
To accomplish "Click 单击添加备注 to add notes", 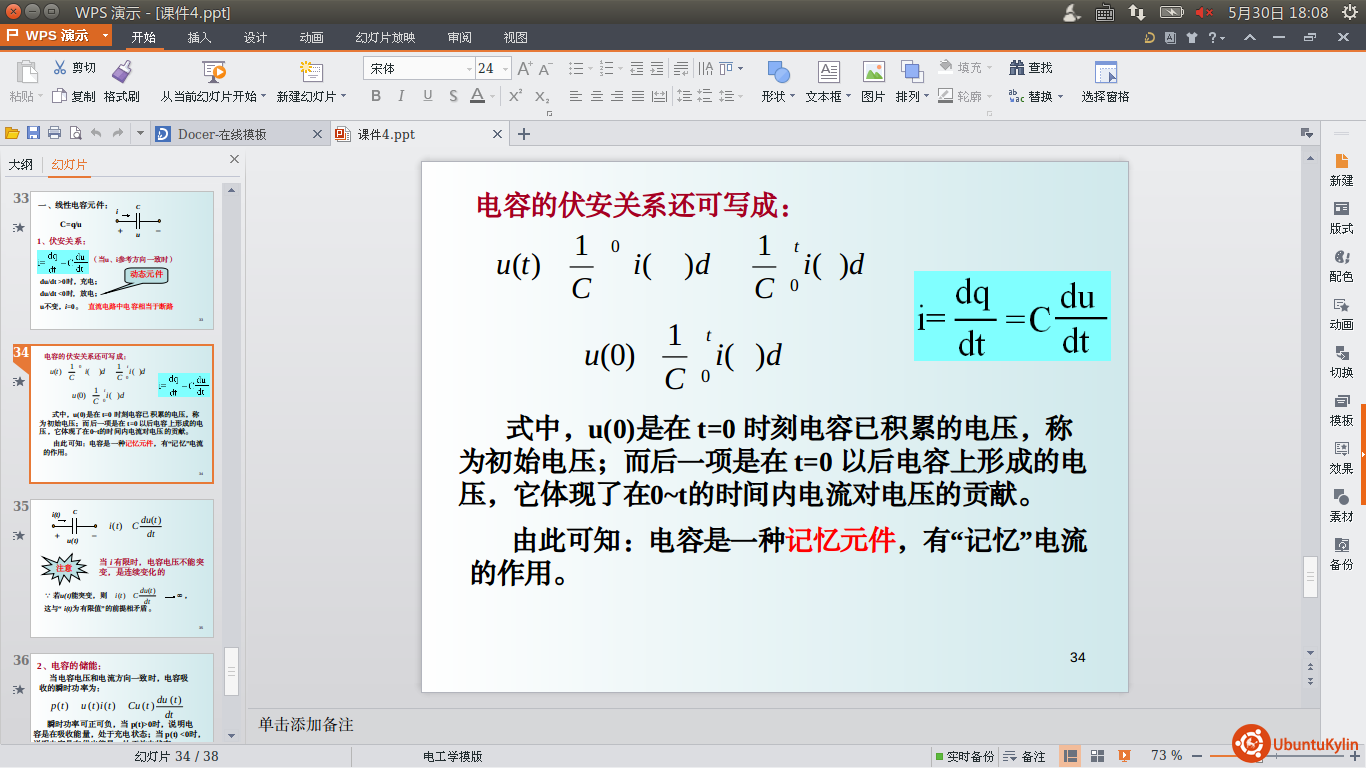I will click(306, 724).
